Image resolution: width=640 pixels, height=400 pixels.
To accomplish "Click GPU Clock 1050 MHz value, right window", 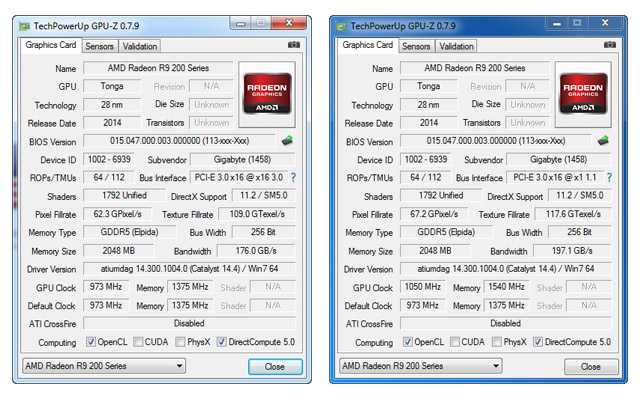I will (422, 287).
